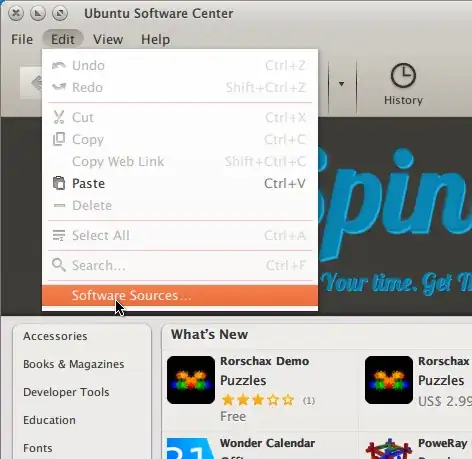Click the star rating of Rorschax Demo
472x459 pixels.
[258, 400]
